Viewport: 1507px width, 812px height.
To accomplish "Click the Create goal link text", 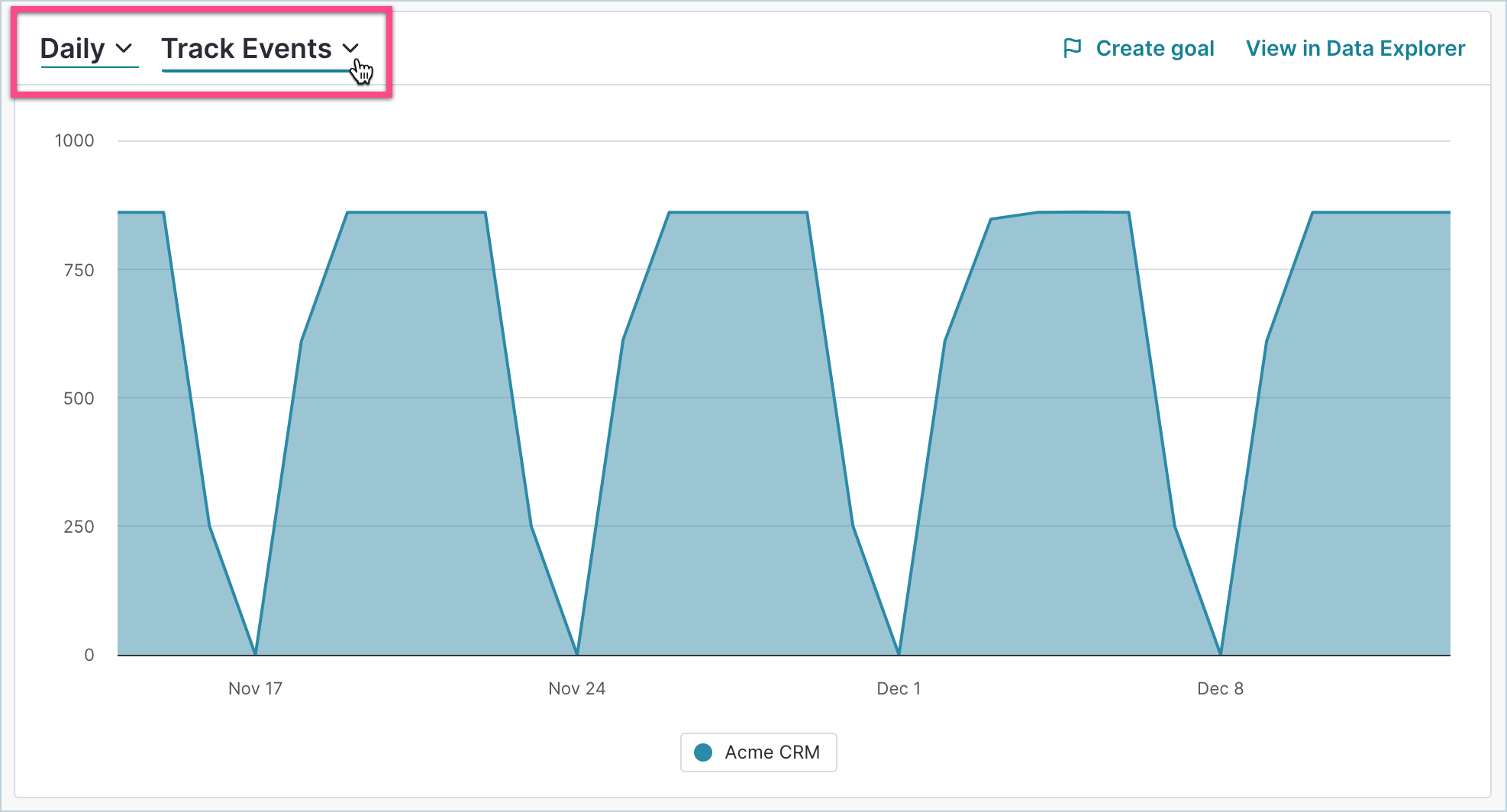I will (x=1155, y=48).
